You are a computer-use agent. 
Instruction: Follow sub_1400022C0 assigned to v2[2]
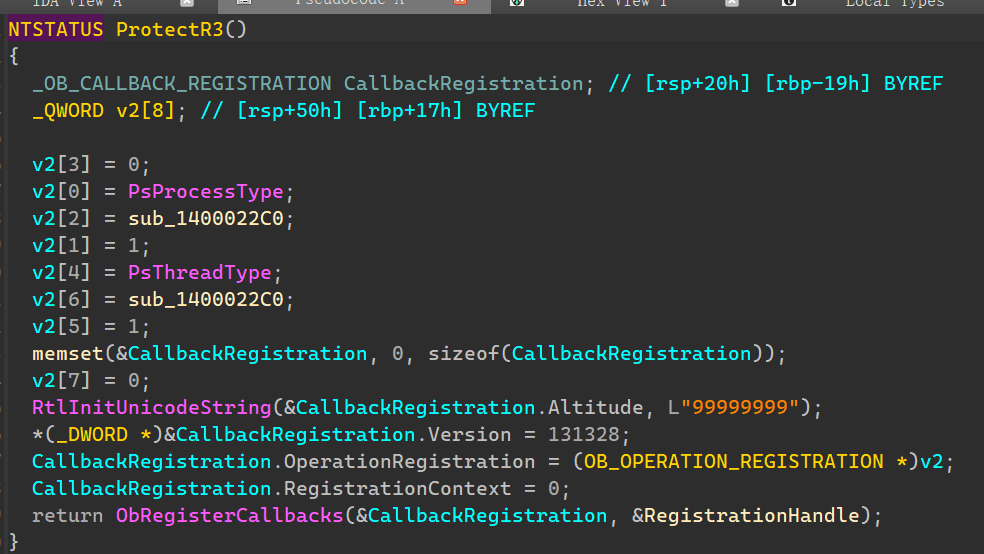pos(205,218)
